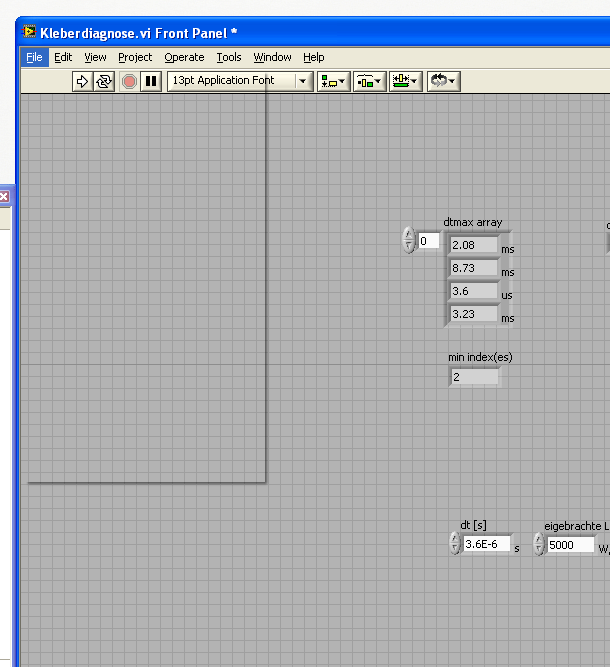Screen dimensions: 610x667
Task: Click the Abort Execution red button
Action: tap(129, 81)
